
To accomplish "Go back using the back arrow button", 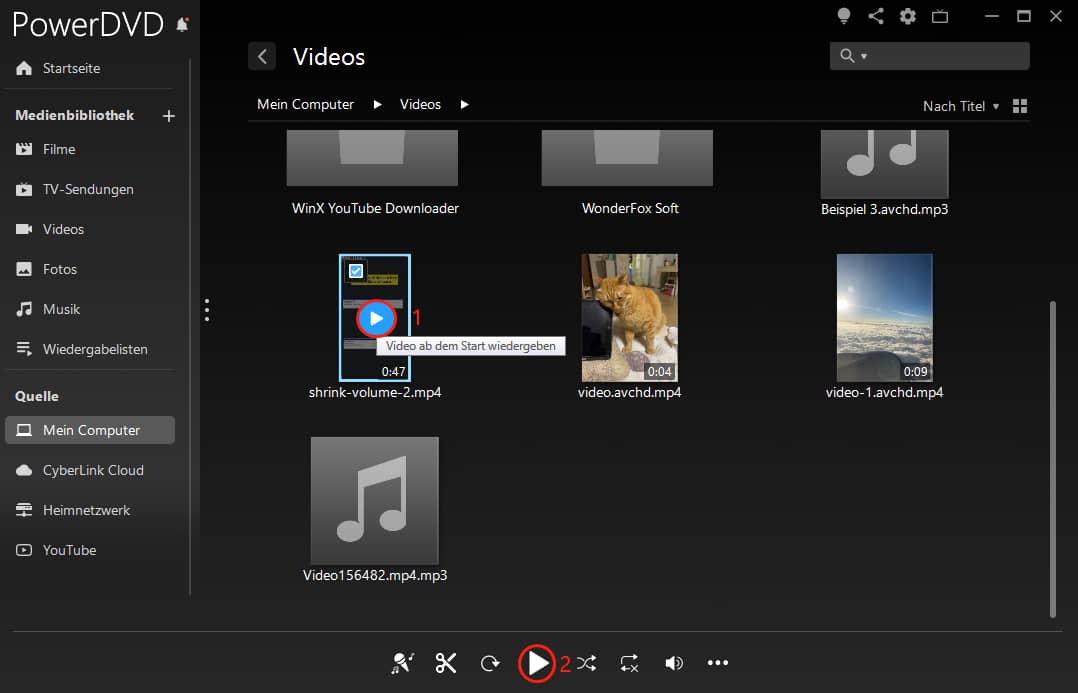I will (x=262, y=56).
